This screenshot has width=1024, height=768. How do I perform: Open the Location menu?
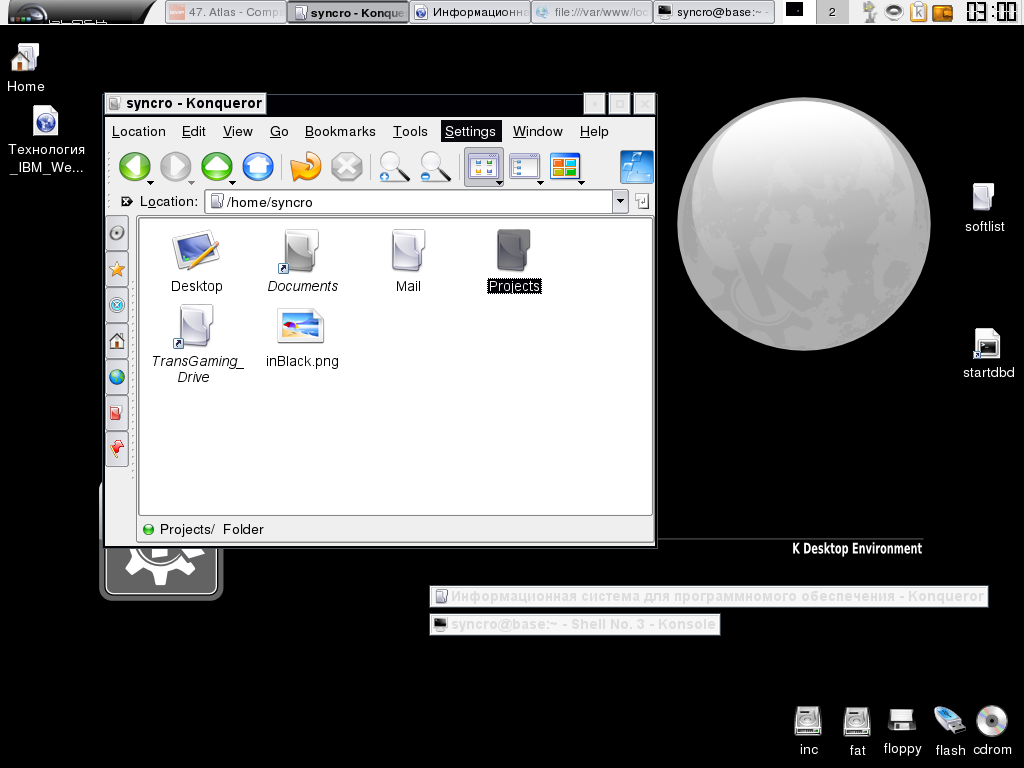[x=138, y=131]
